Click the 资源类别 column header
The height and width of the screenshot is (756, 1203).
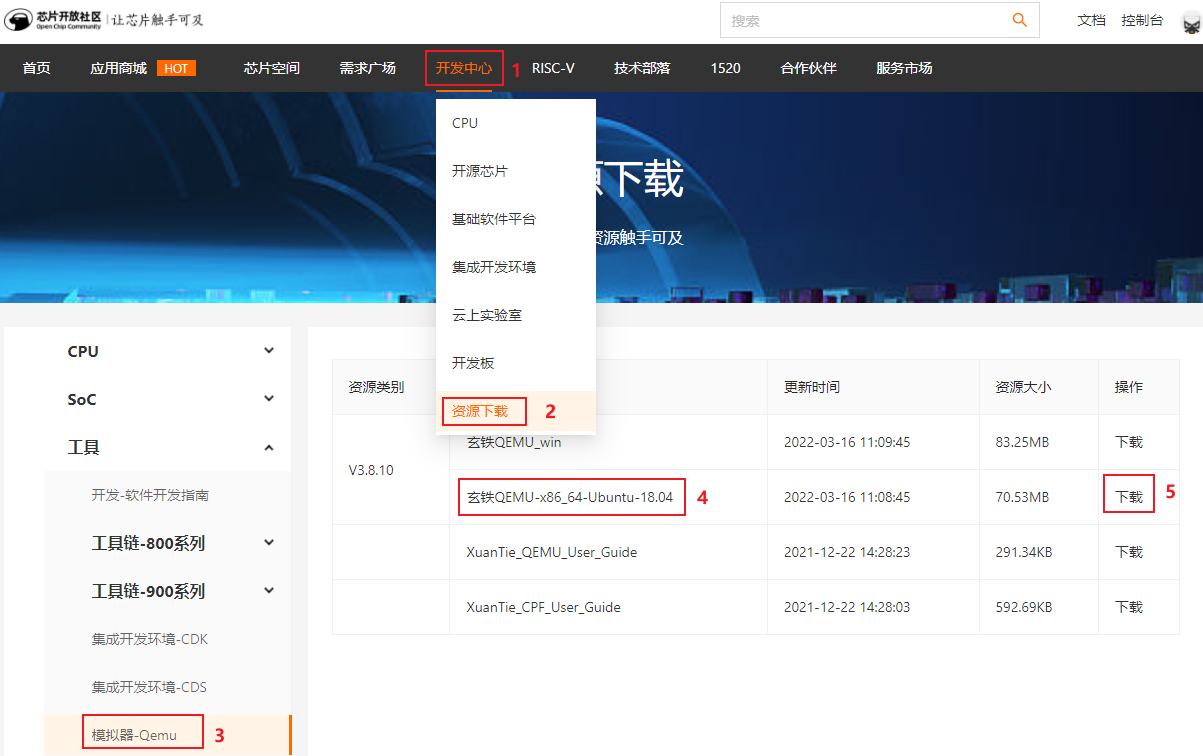376,387
